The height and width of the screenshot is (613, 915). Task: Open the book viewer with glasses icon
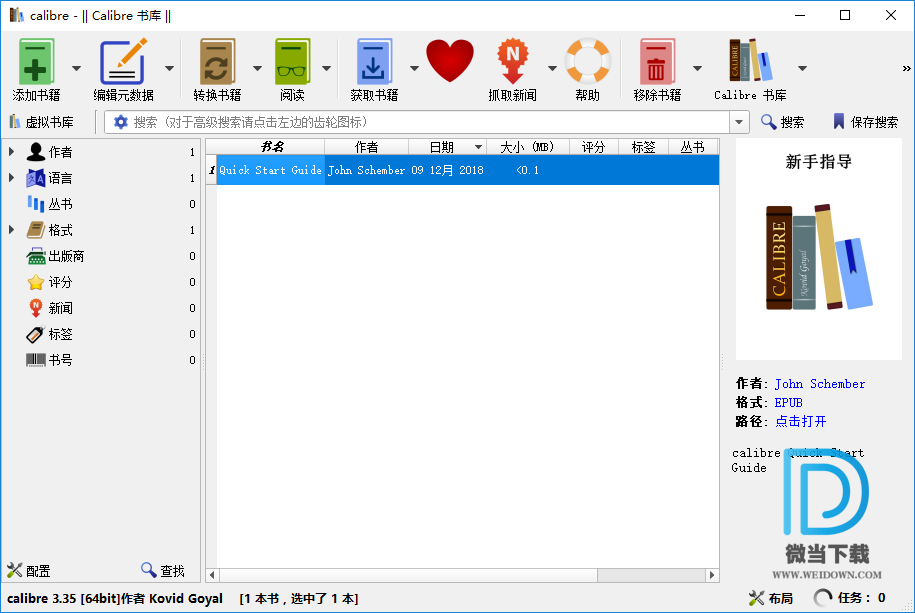pos(292,63)
